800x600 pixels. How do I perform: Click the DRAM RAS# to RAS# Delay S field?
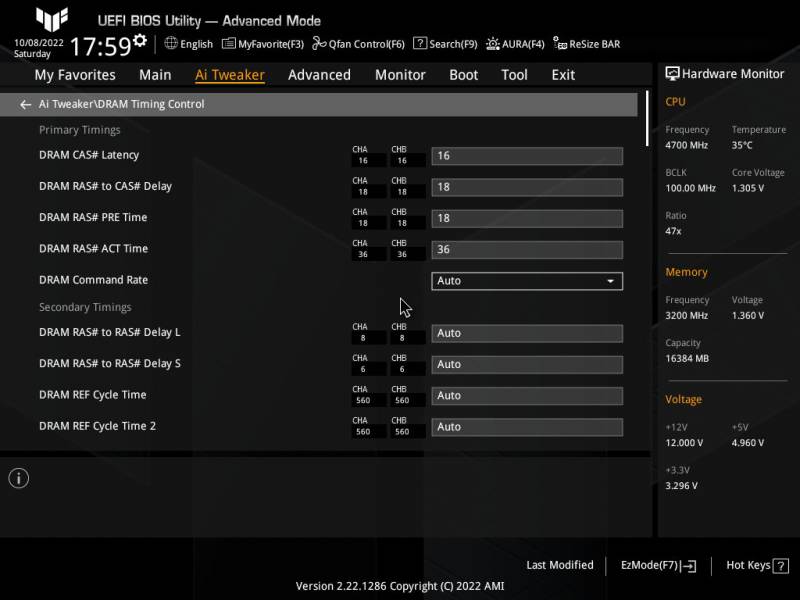coord(527,364)
